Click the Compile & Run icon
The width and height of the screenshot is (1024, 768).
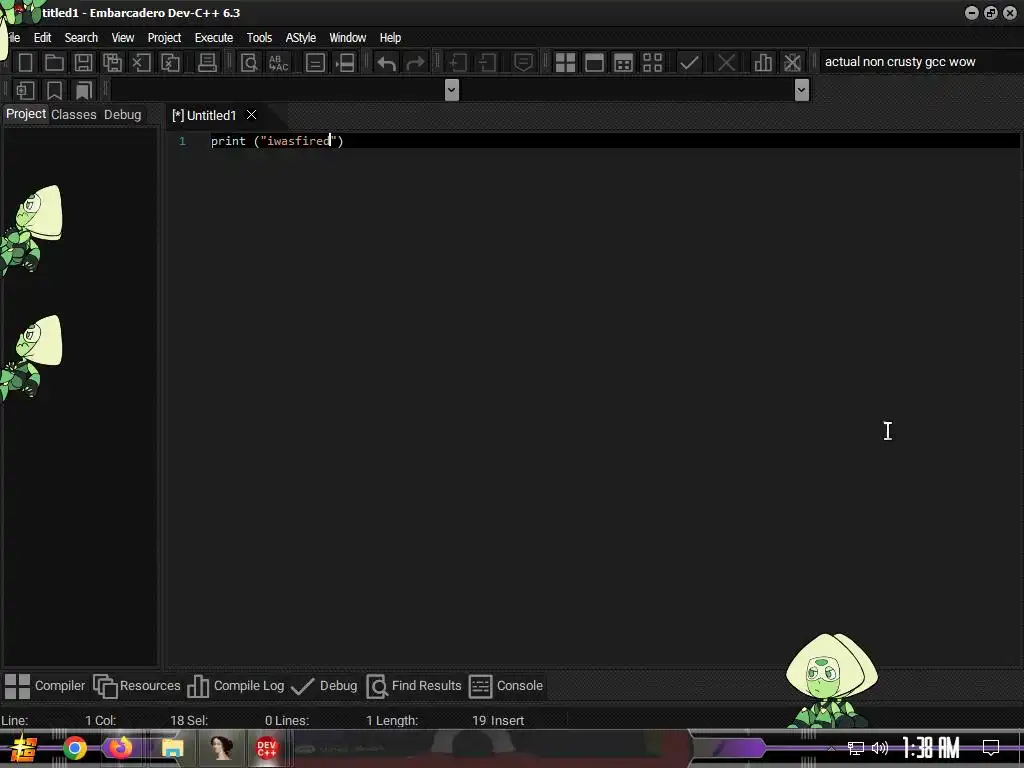click(x=623, y=63)
